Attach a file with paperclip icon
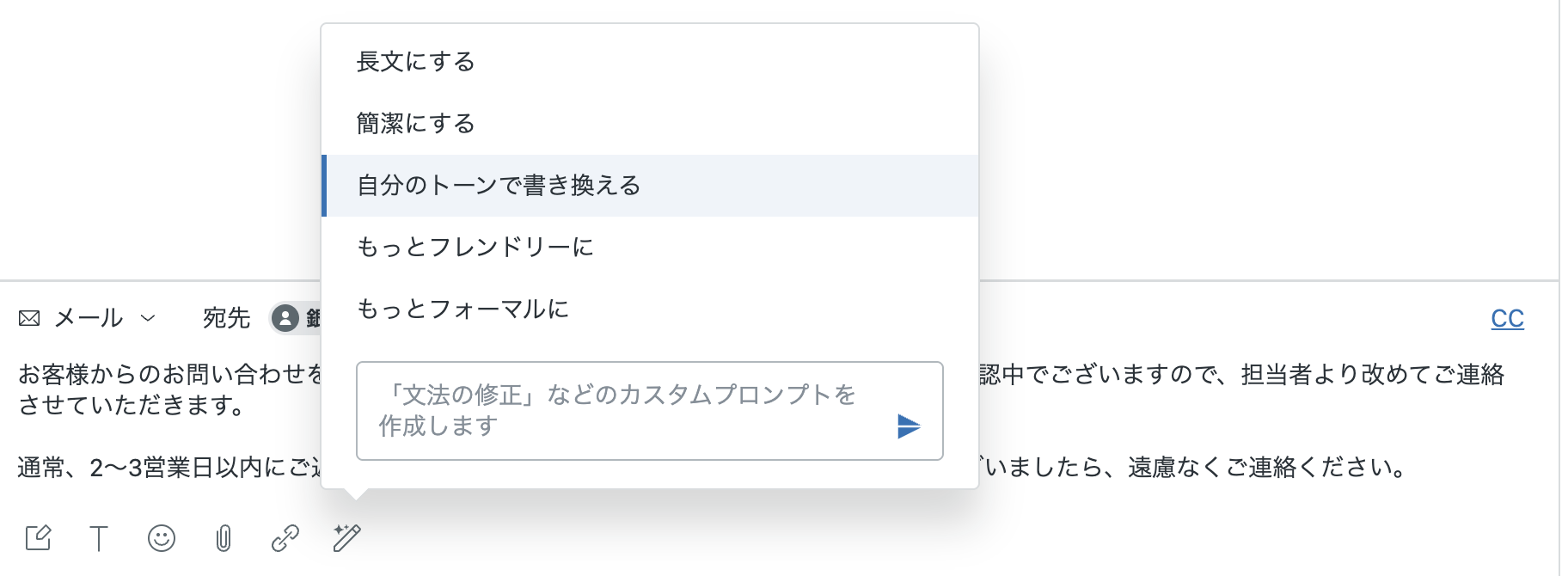Image resolution: width=1568 pixels, height=576 pixels. click(x=224, y=538)
